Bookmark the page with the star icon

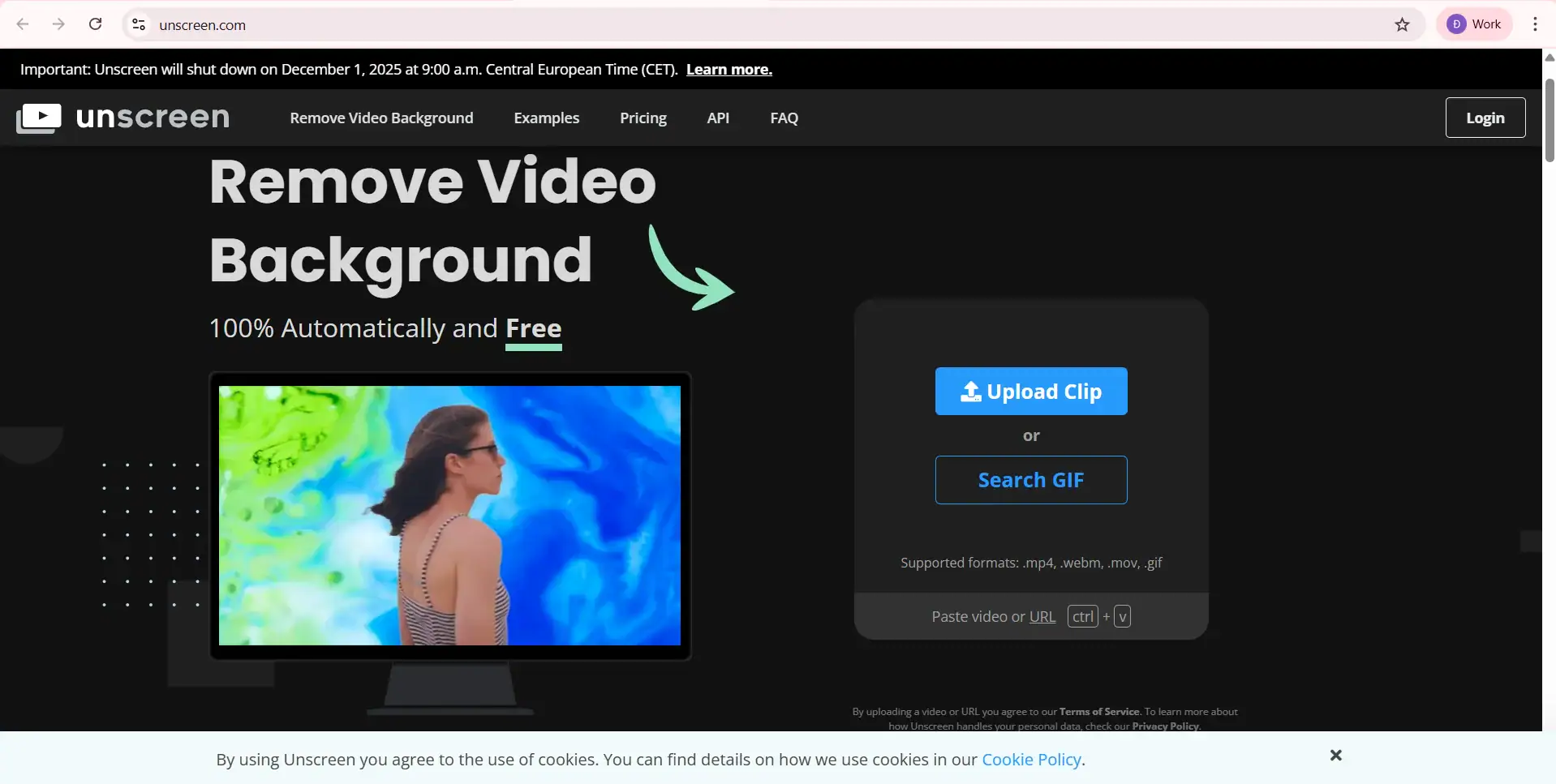click(x=1403, y=24)
